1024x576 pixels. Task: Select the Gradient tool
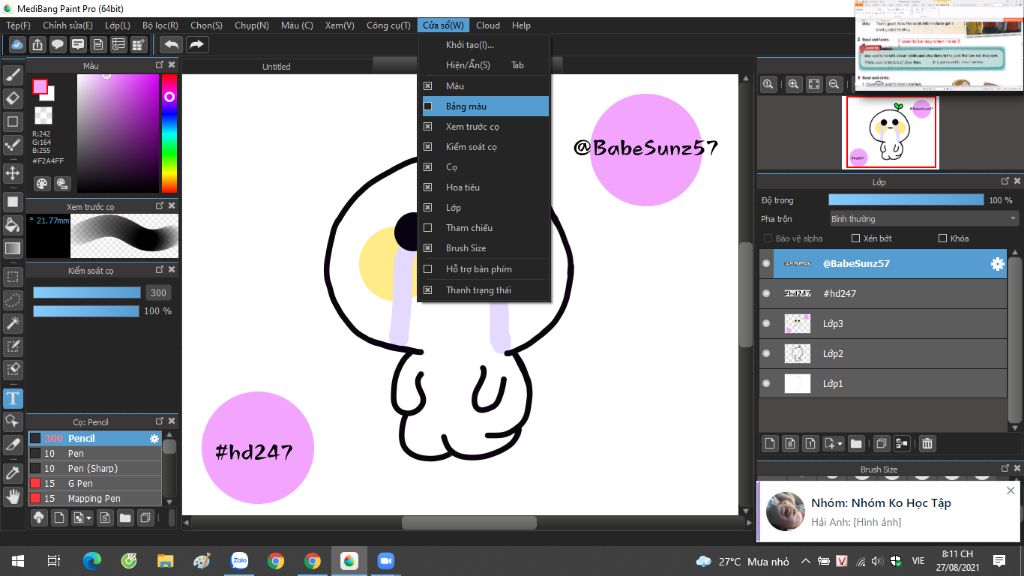point(12,248)
